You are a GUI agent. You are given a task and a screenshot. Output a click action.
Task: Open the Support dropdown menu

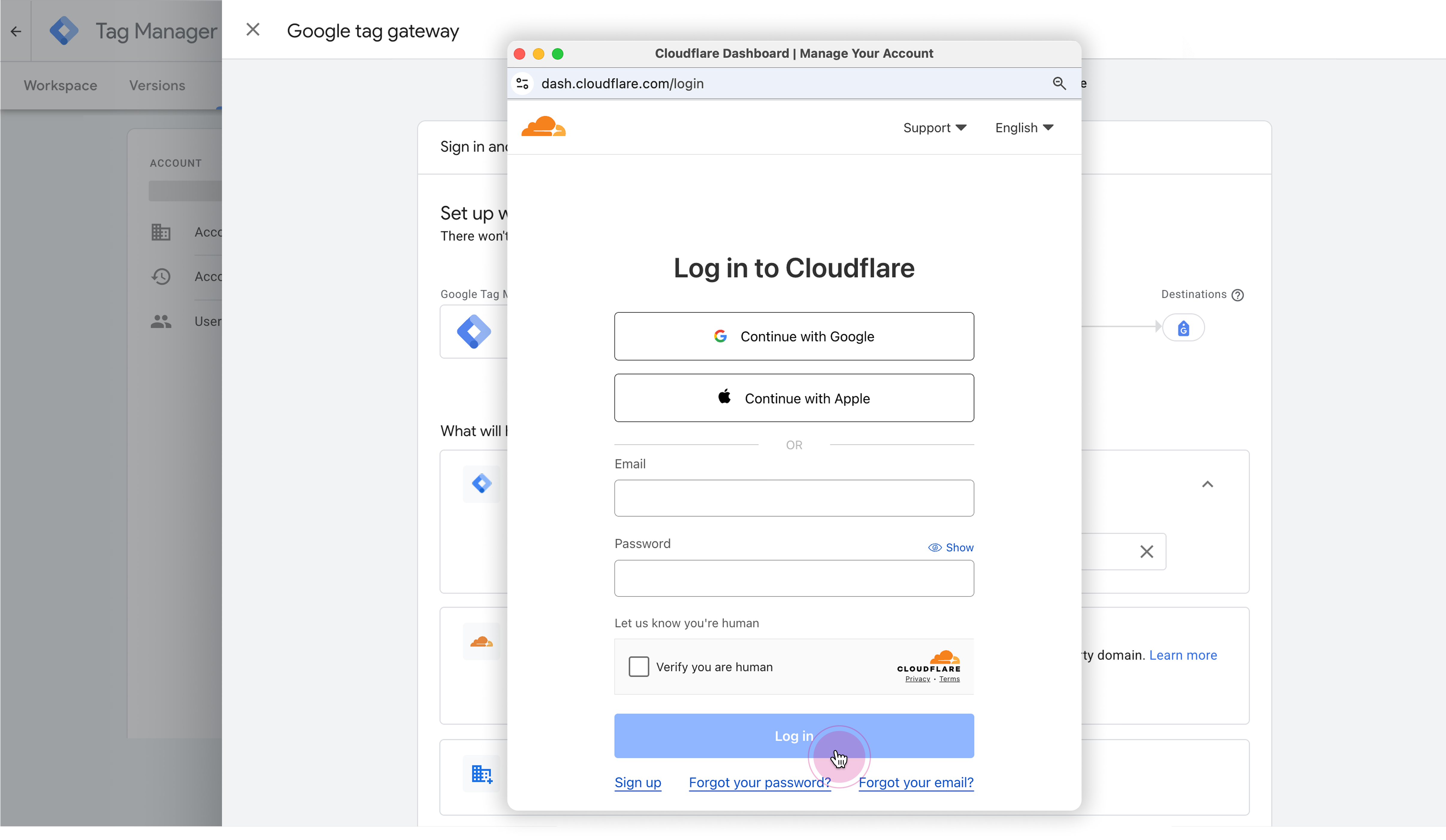click(935, 128)
